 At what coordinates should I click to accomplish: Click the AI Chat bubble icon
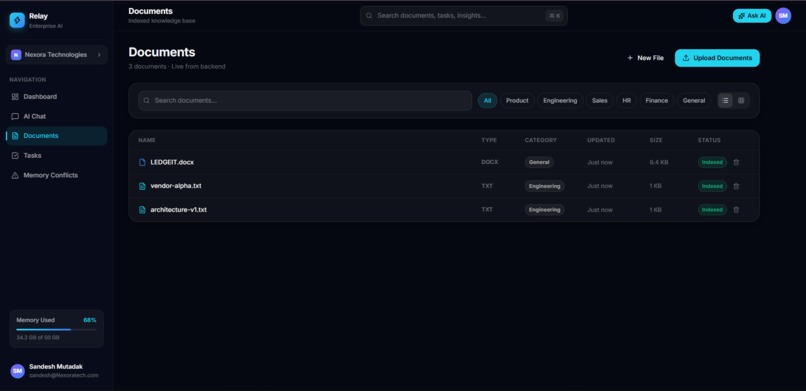click(15, 117)
